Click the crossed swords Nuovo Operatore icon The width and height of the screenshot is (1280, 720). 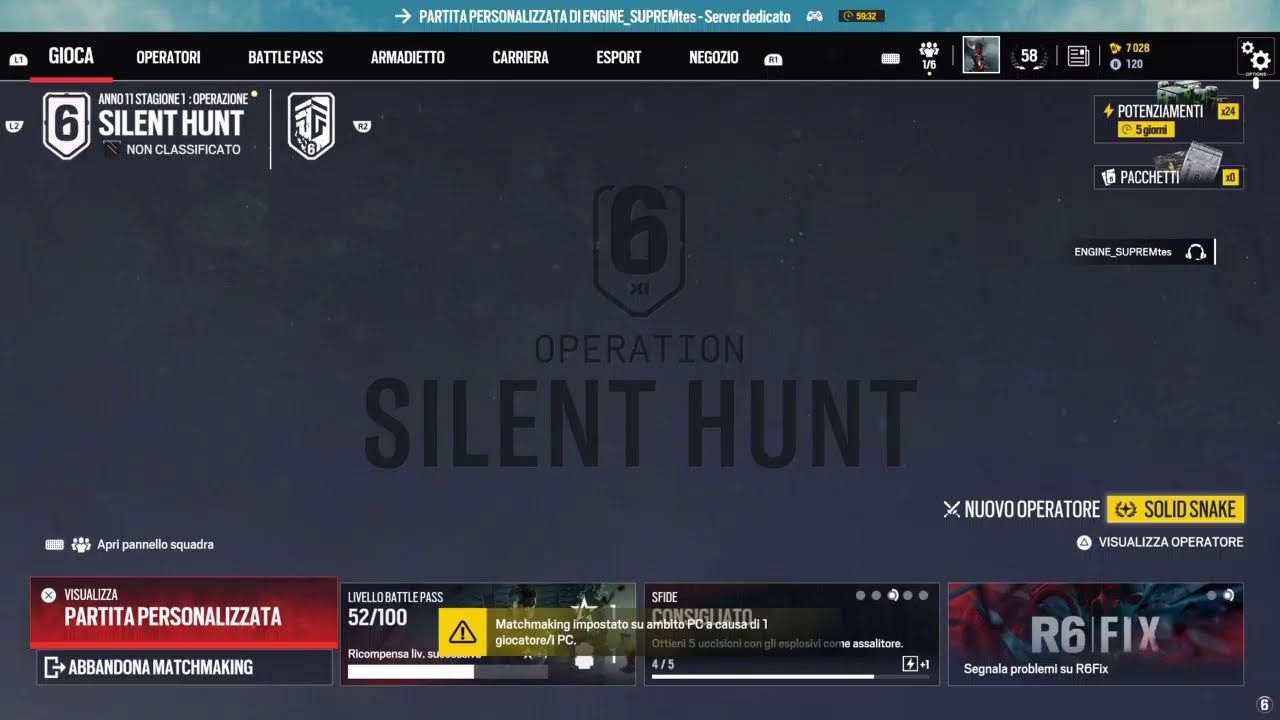tap(952, 510)
